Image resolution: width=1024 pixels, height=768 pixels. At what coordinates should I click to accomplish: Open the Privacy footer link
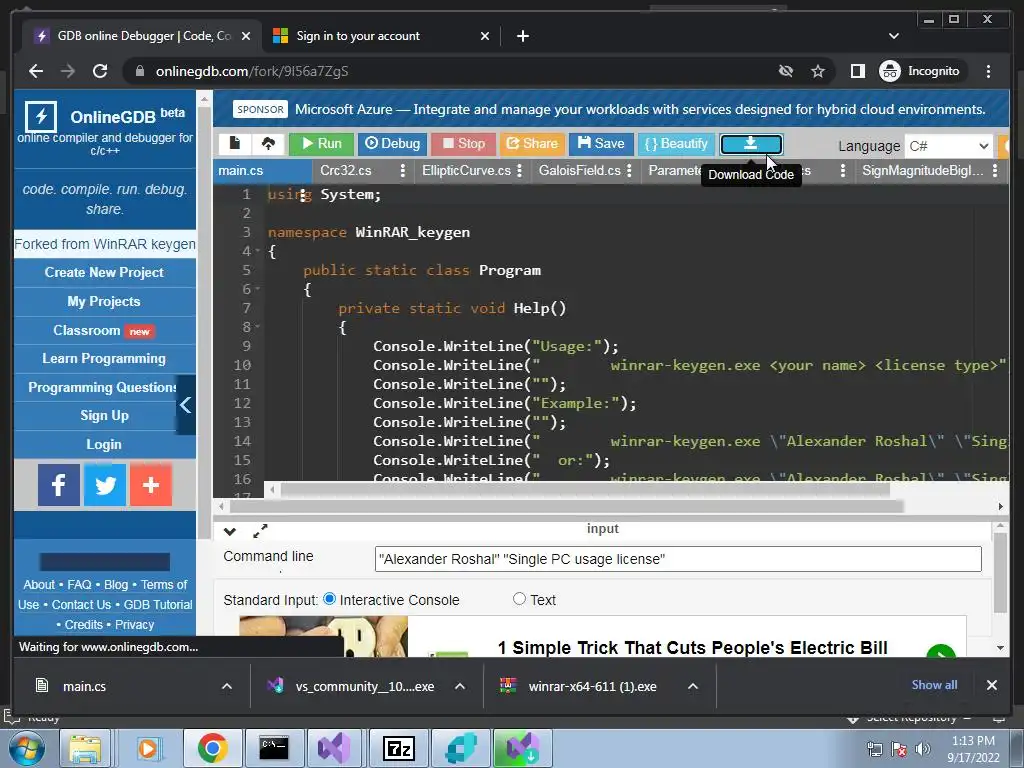pos(135,624)
